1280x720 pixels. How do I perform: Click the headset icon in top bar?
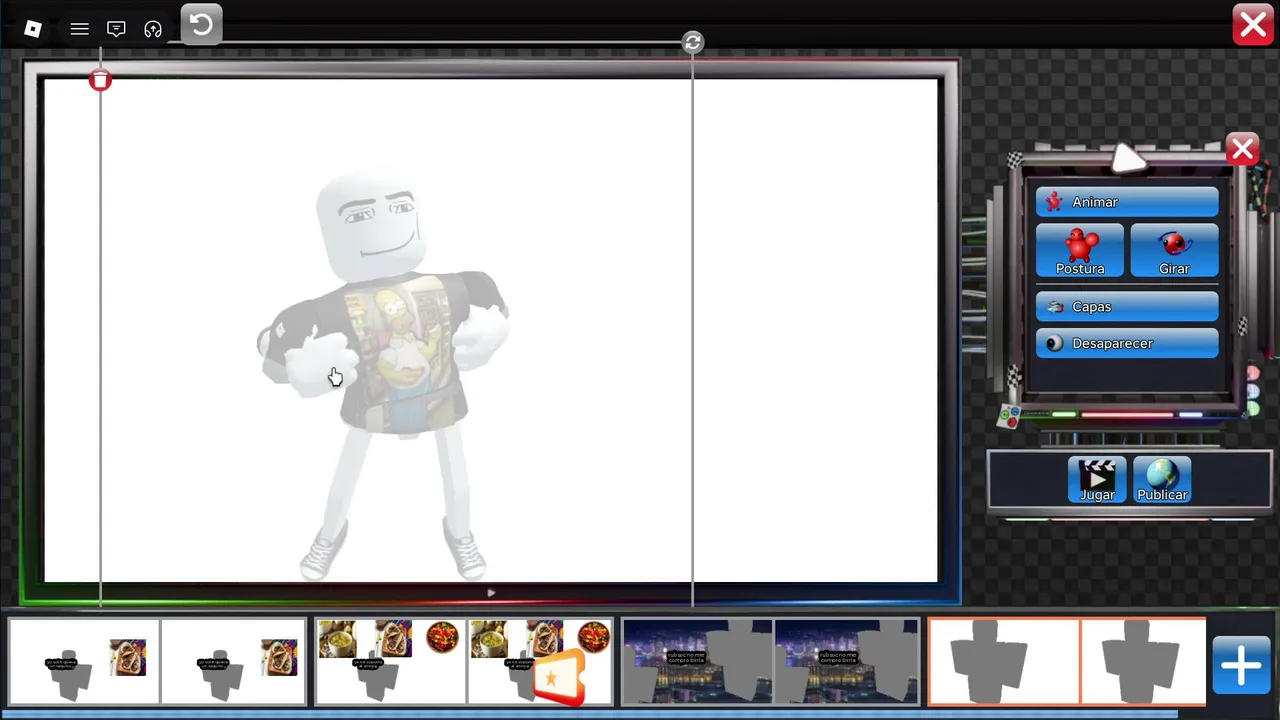point(153,29)
